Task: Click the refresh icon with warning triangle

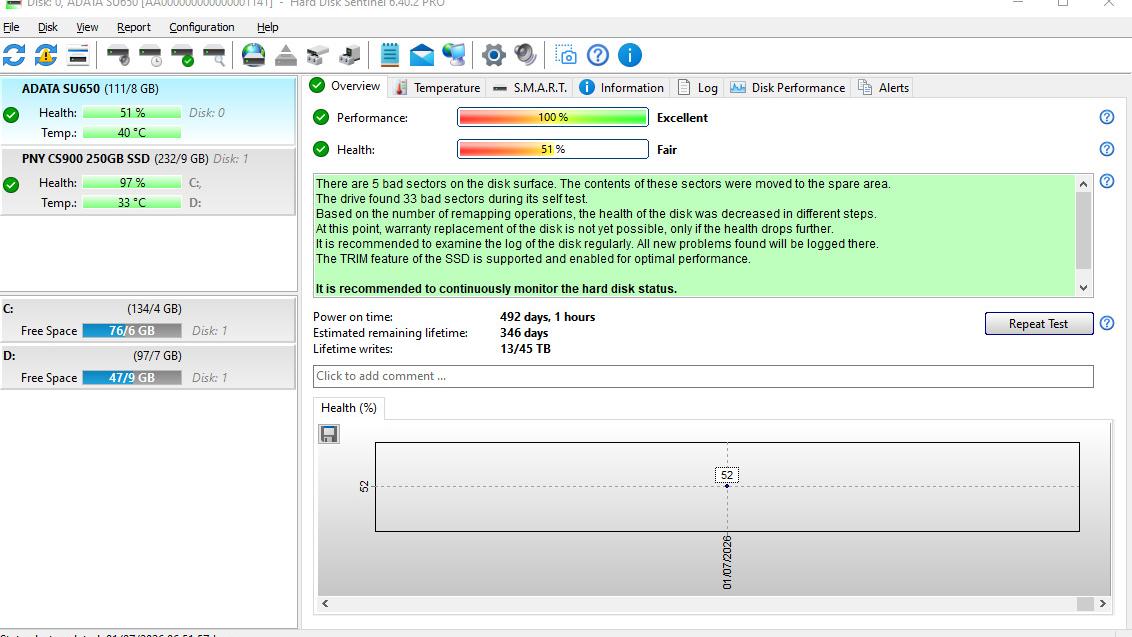Action: point(45,55)
